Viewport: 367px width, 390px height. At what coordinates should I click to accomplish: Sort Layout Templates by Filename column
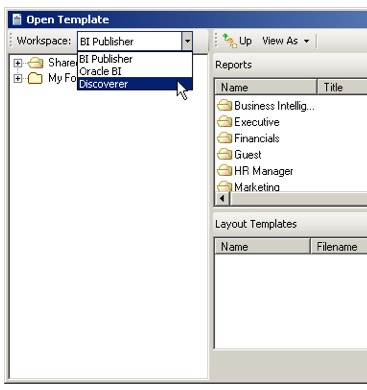click(339, 247)
